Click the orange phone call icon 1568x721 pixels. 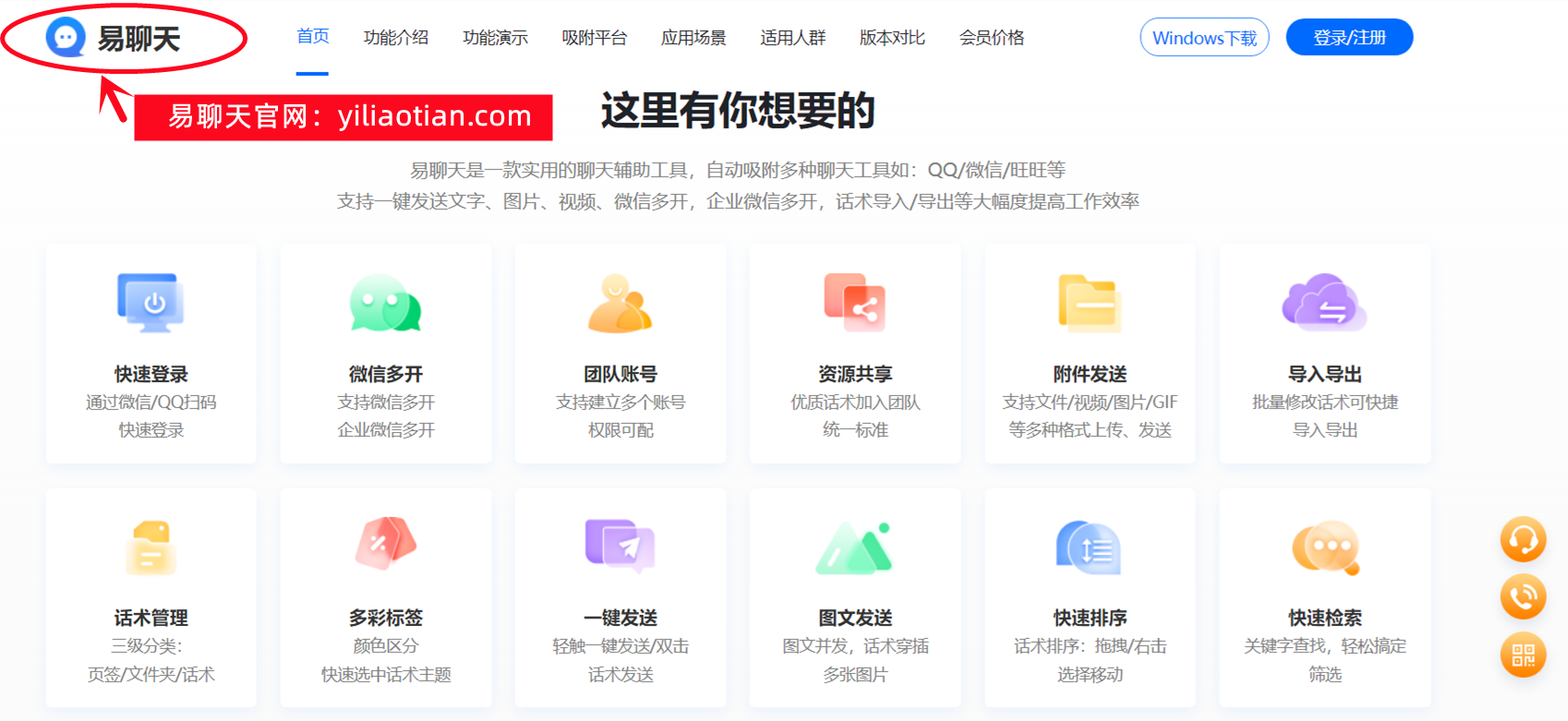pos(1523,596)
